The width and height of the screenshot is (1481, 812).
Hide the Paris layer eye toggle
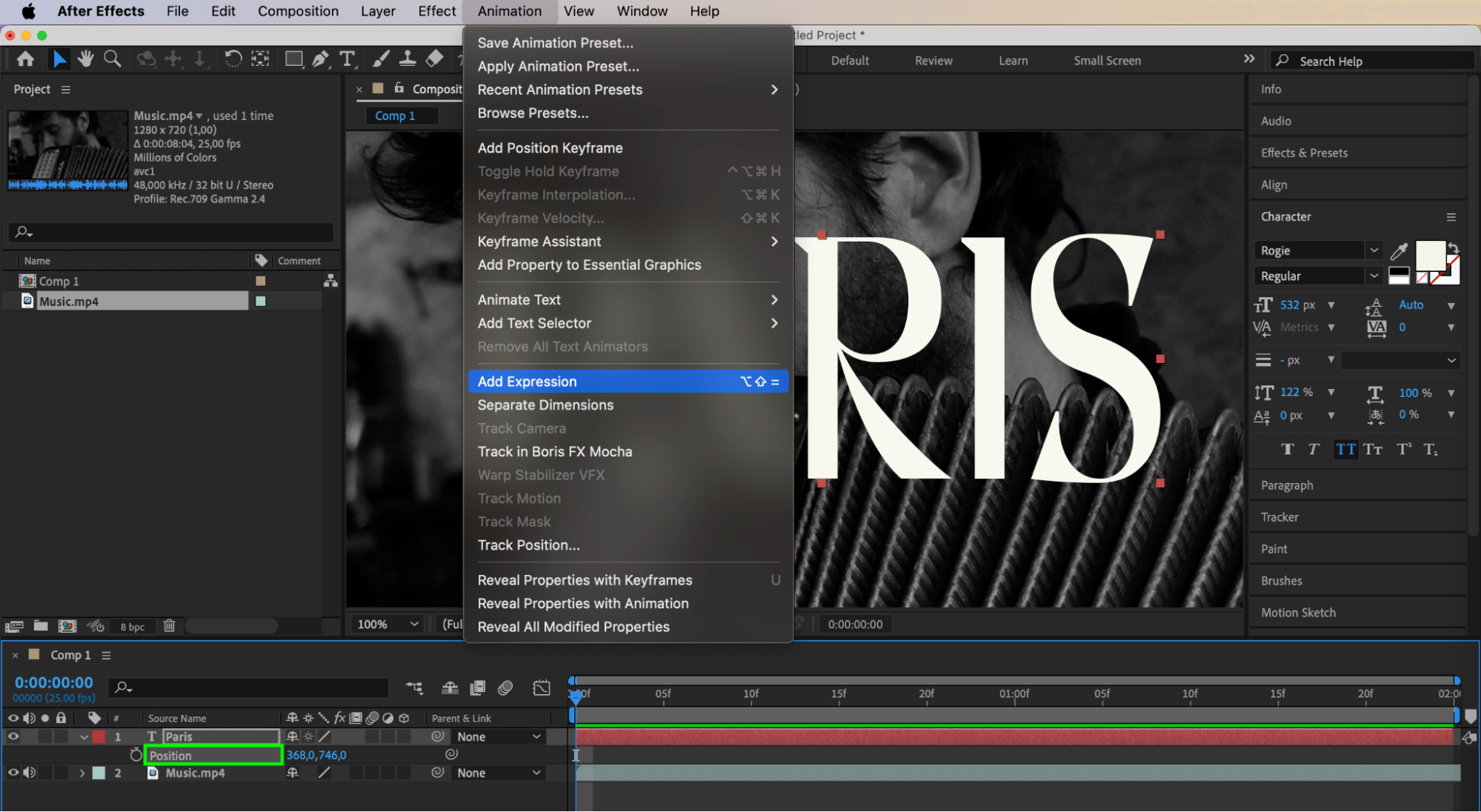(13, 736)
